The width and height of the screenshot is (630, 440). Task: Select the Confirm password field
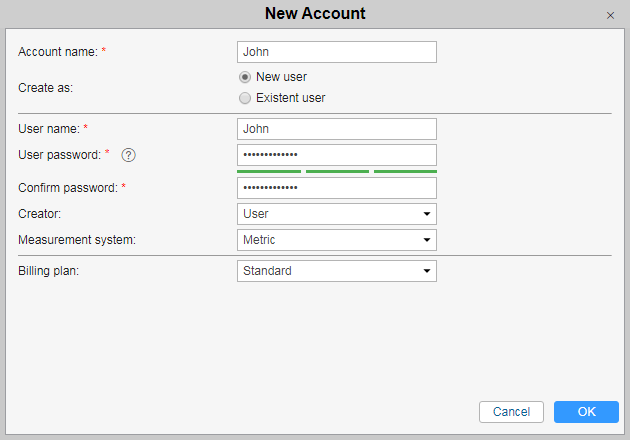[x=337, y=188]
